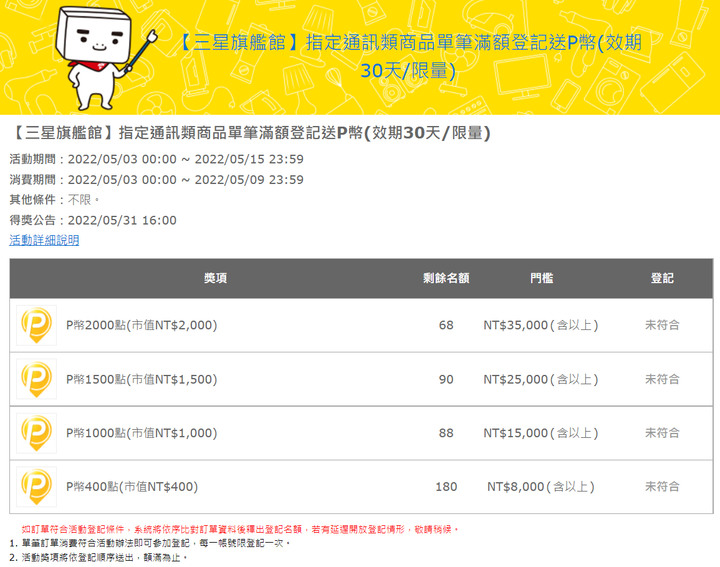Click note 1 about 每一帳號限登記一次

[150, 543]
